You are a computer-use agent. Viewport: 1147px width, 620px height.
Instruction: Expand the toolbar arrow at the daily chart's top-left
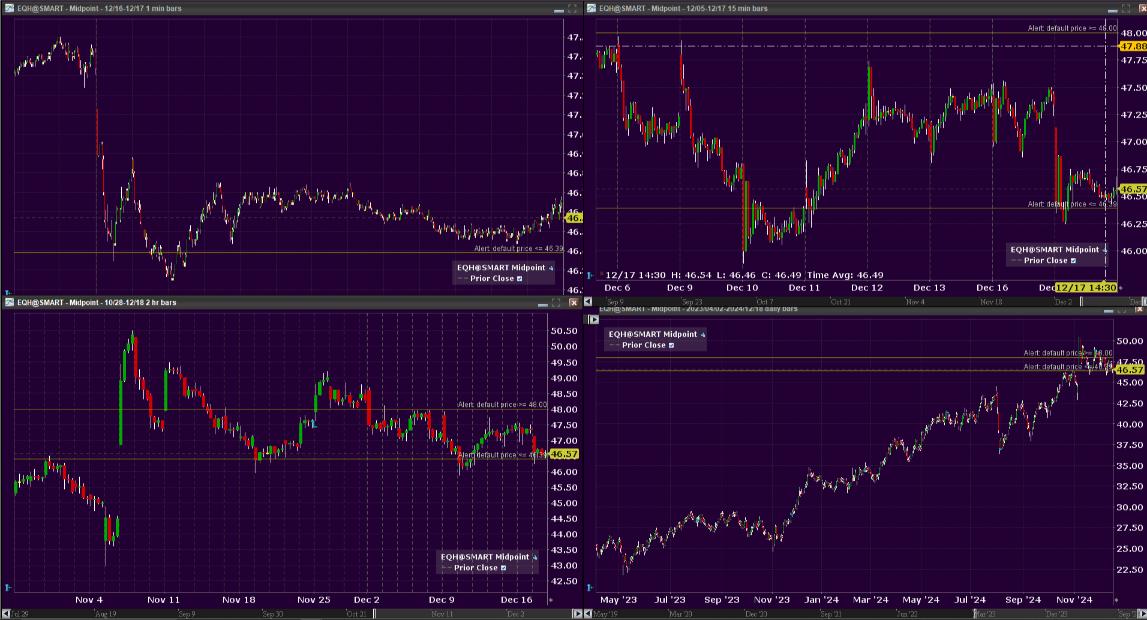593,320
